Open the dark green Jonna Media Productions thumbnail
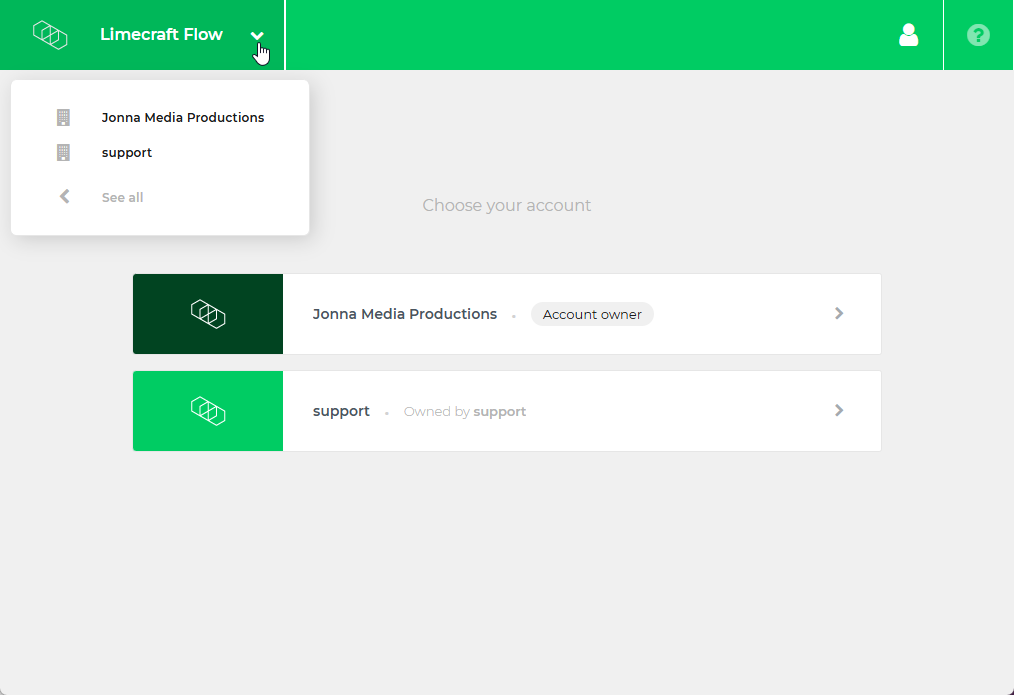The image size is (1014, 695). click(208, 314)
